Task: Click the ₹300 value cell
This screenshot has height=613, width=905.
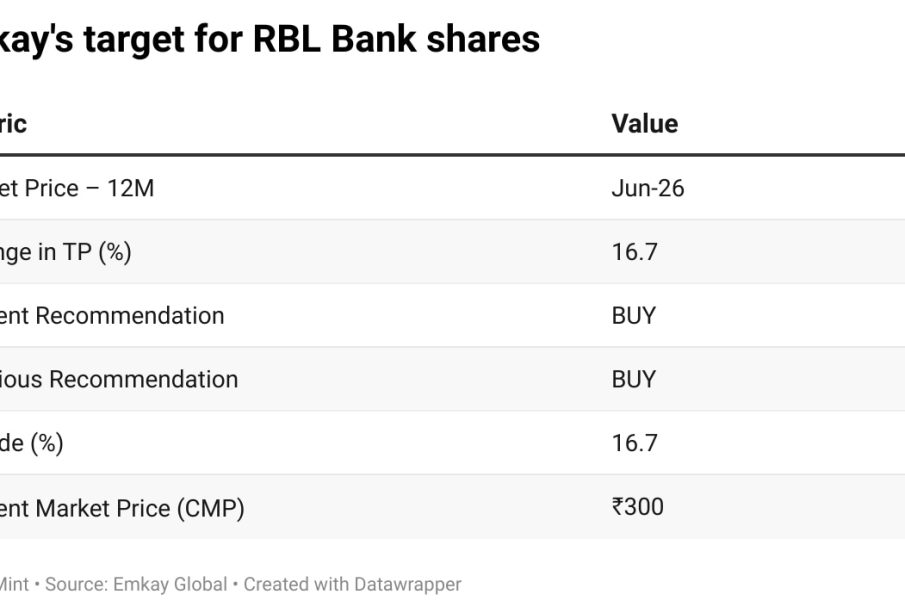Action: [637, 507]
